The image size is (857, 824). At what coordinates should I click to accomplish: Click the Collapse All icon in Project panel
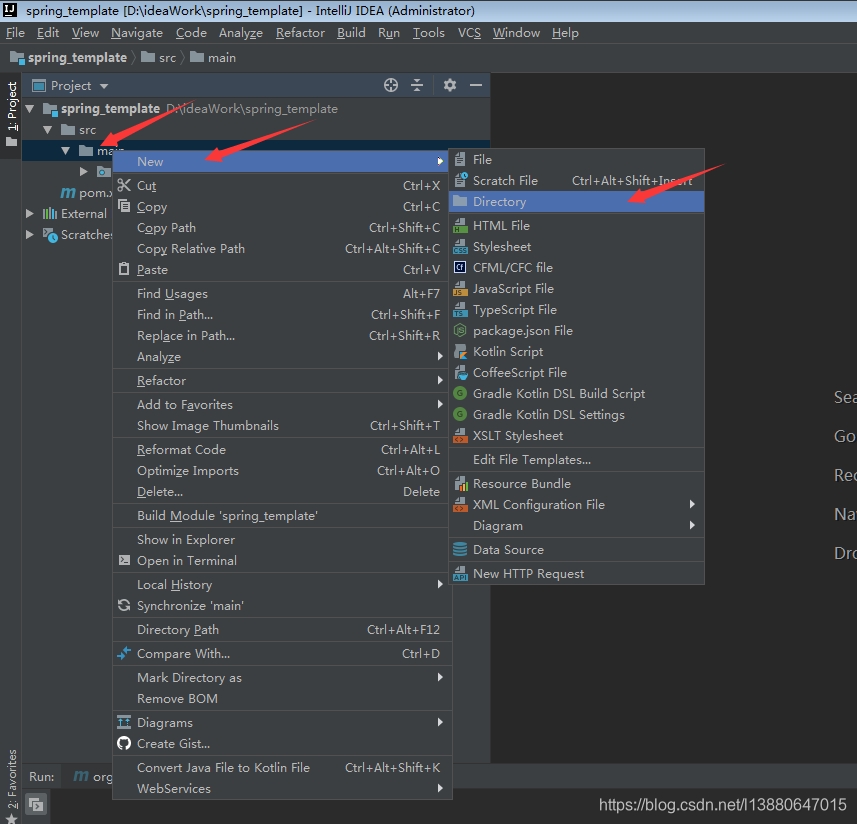coord(417,85)
